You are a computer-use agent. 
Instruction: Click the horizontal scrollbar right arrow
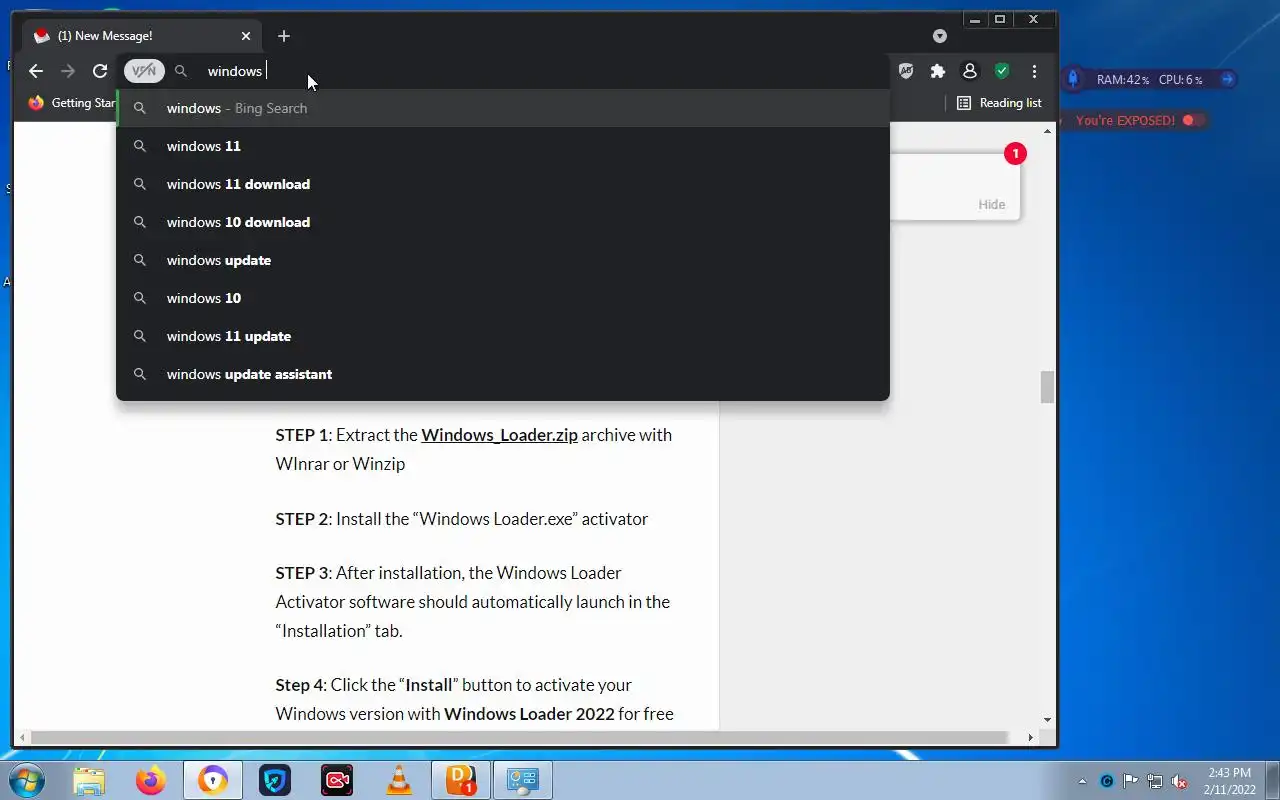click(x=1031, y=738)
